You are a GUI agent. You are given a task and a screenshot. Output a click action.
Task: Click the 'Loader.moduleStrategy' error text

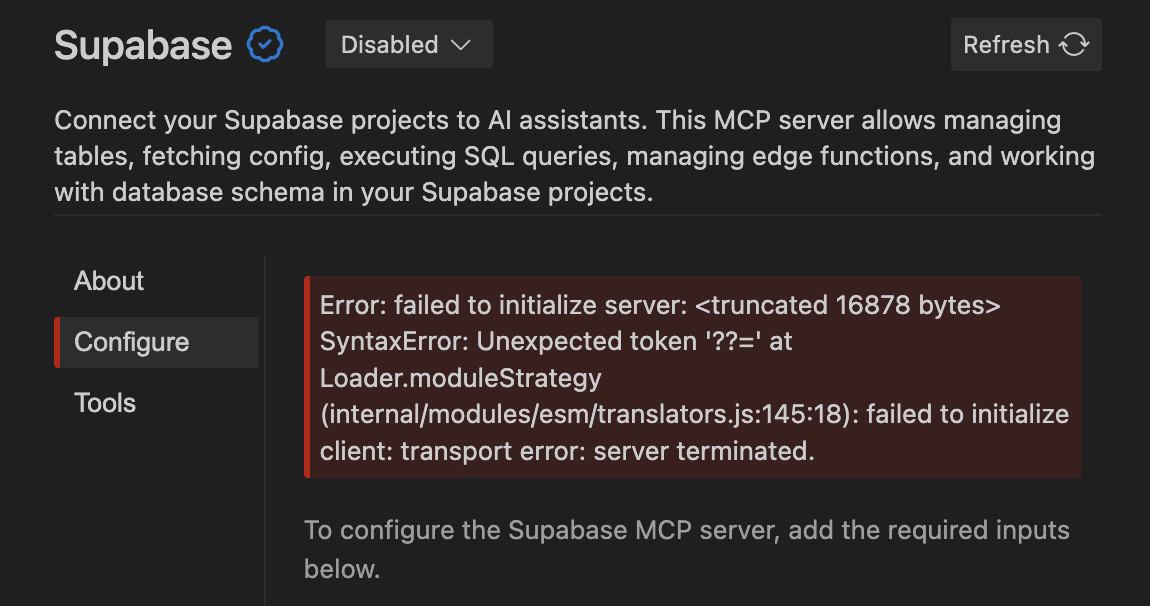[x=461, y=378]
